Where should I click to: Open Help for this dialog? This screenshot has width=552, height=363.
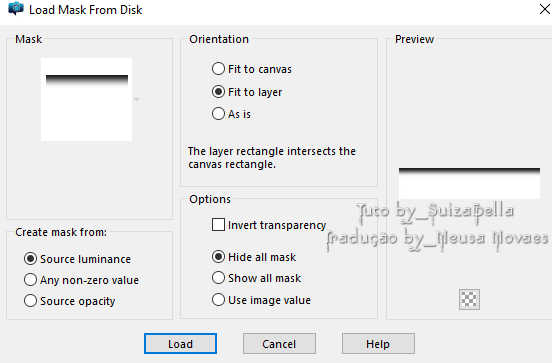378,344
